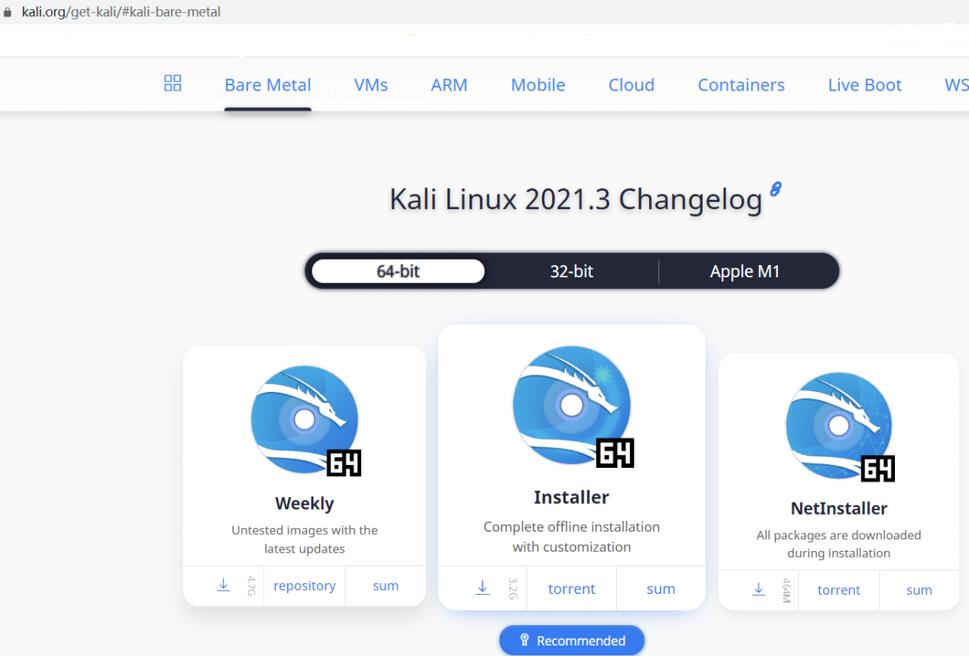Go to the ARM tab
This screenshot has width=969, height=656.
[x=449, y=85]
